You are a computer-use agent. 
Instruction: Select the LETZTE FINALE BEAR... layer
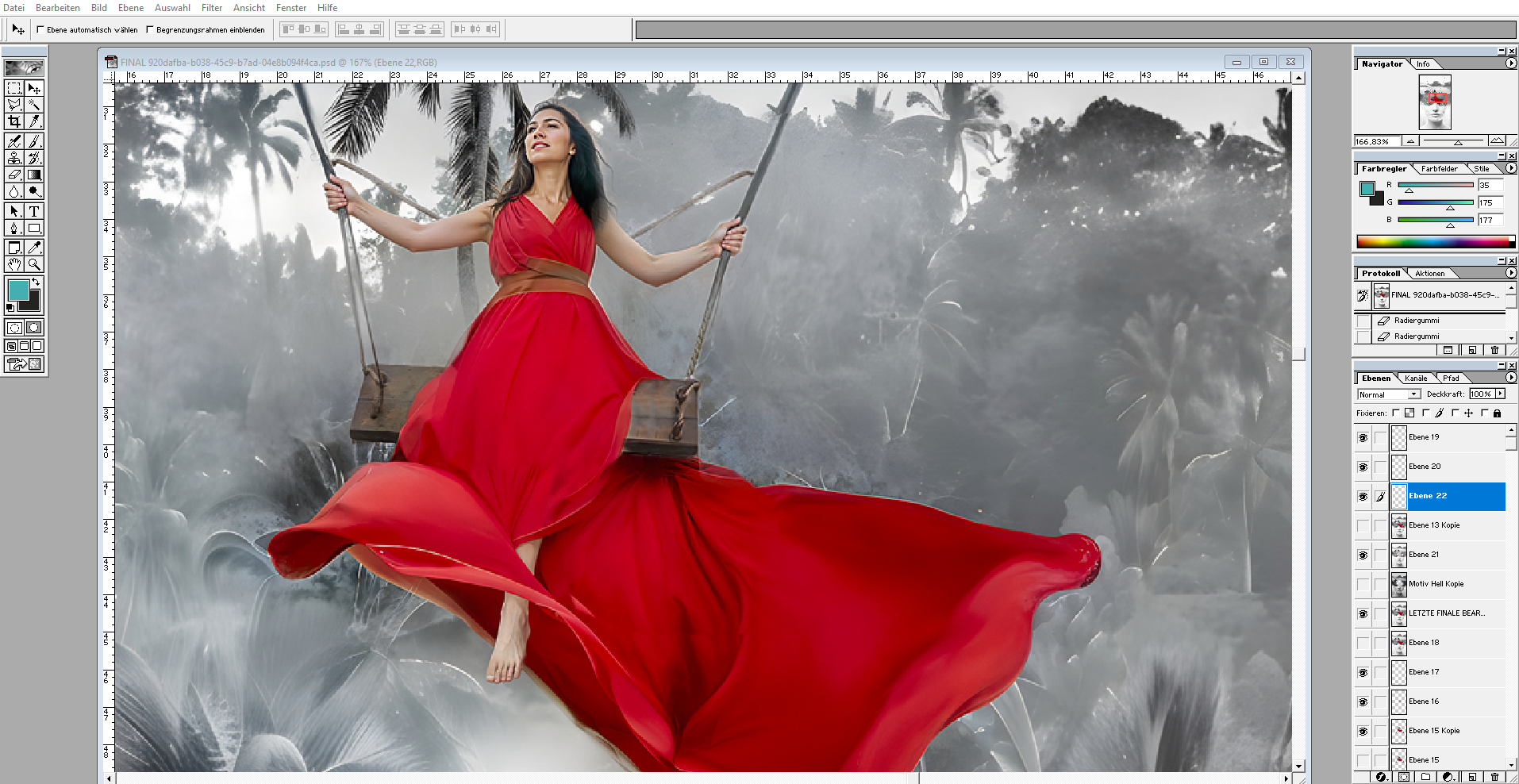point(1448,613)
